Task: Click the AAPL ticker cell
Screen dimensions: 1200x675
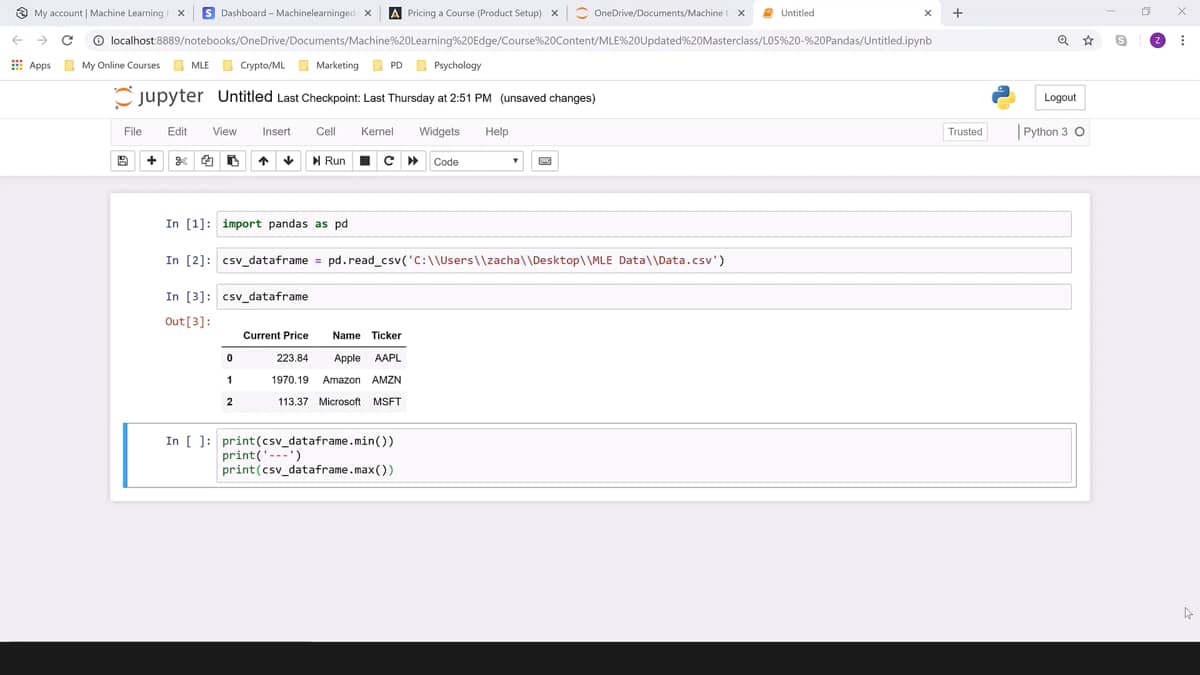Action: (388, 358)
